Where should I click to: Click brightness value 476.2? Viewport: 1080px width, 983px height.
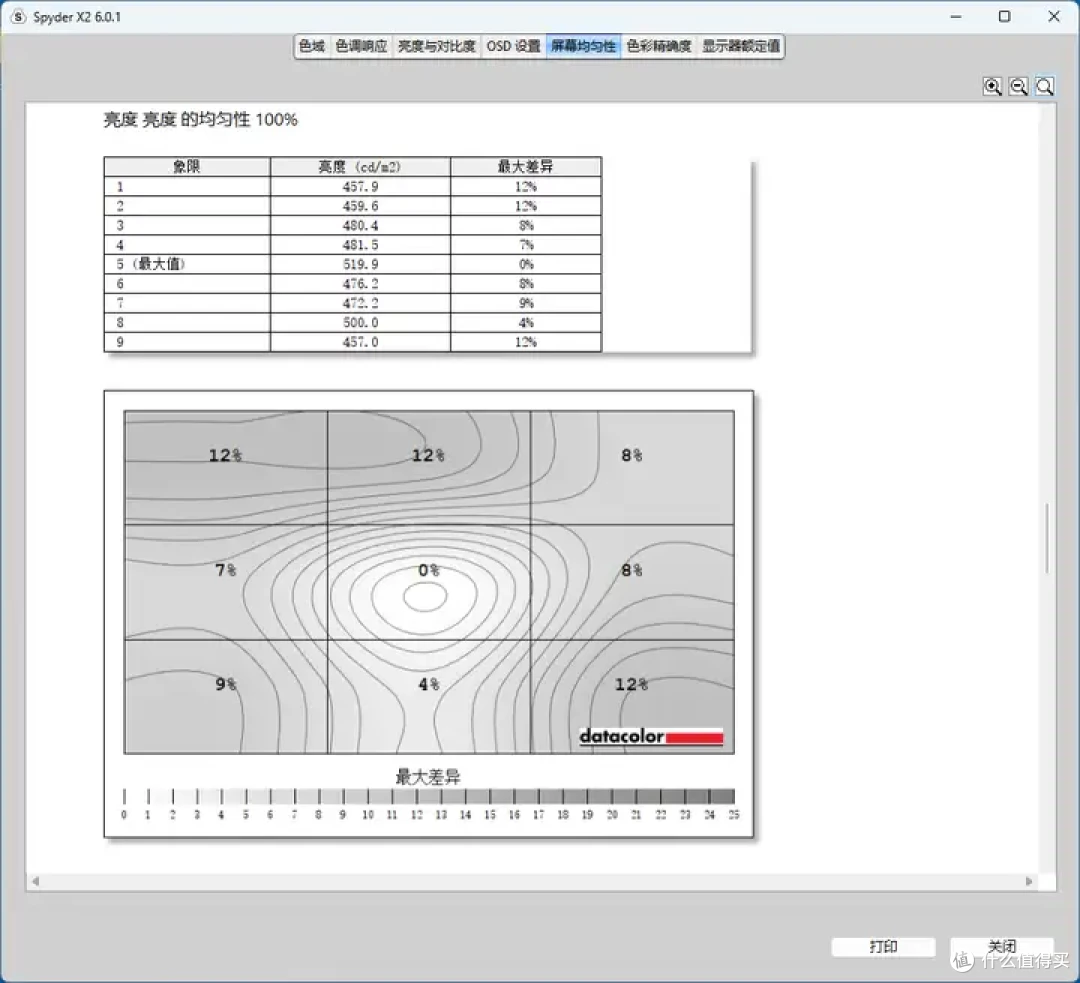pos(360,283)
